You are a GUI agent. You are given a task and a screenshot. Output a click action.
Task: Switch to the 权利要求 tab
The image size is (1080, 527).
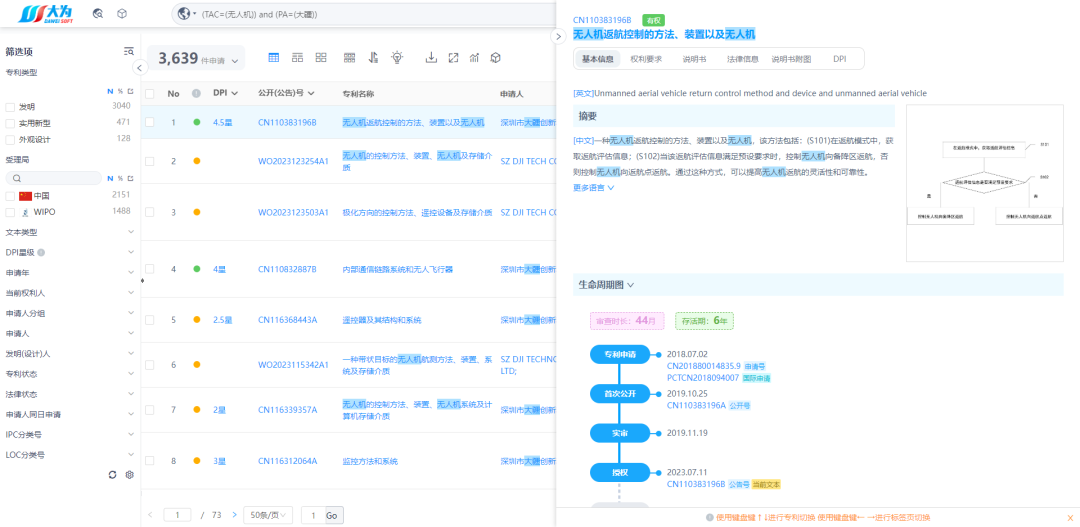[x=646, y=59]
